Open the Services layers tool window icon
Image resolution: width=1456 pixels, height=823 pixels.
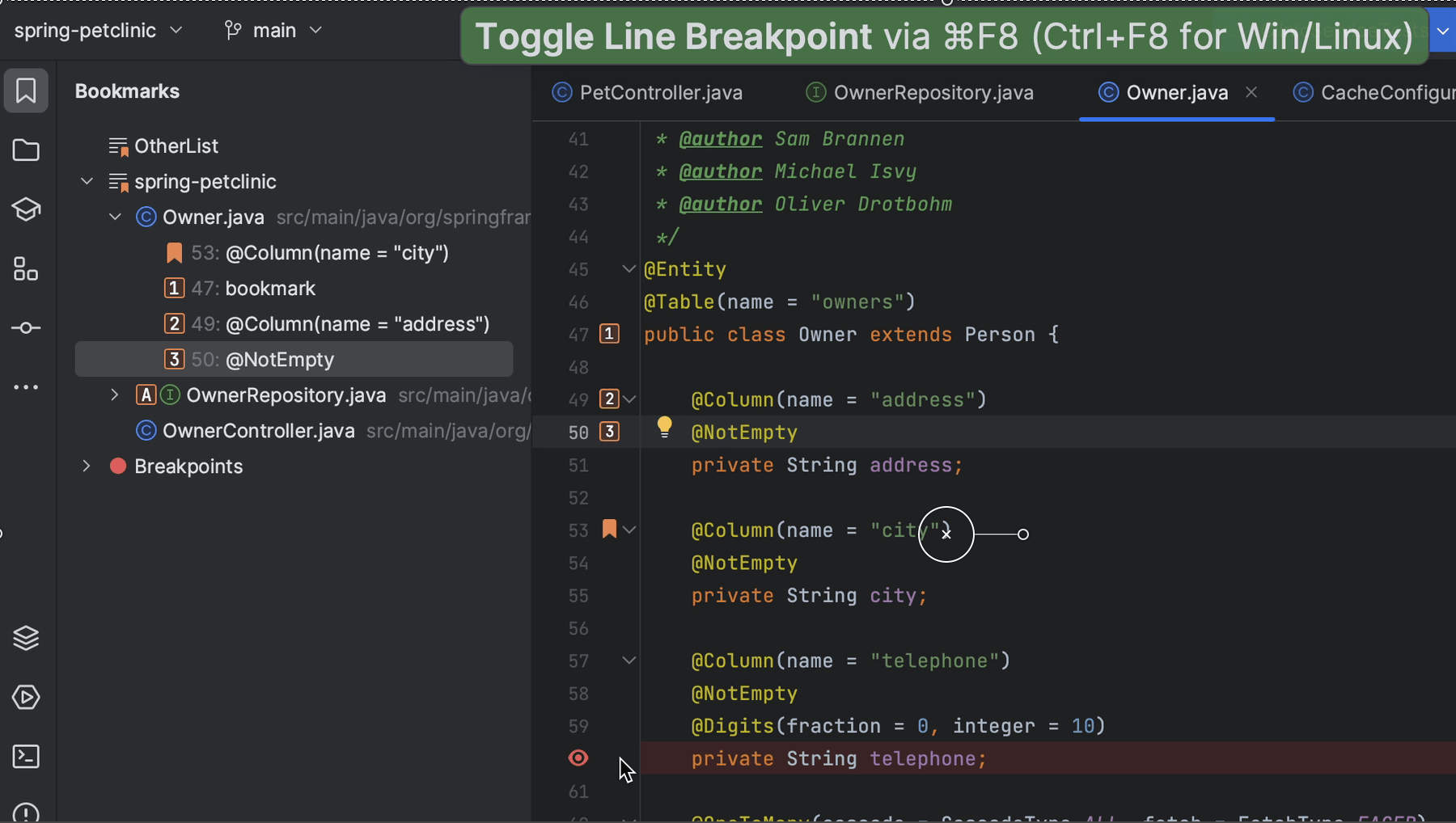[27, 638]
